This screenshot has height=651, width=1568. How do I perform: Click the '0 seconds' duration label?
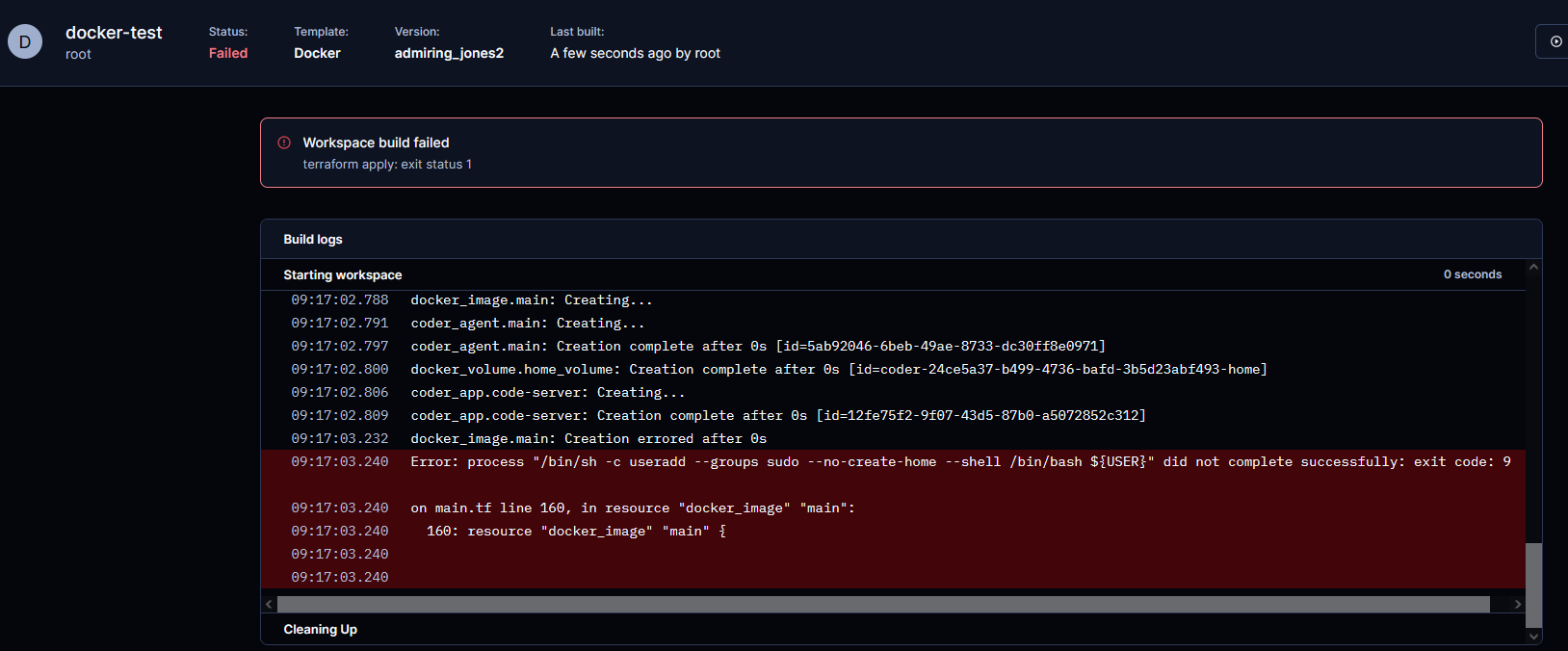[1473, 274]
